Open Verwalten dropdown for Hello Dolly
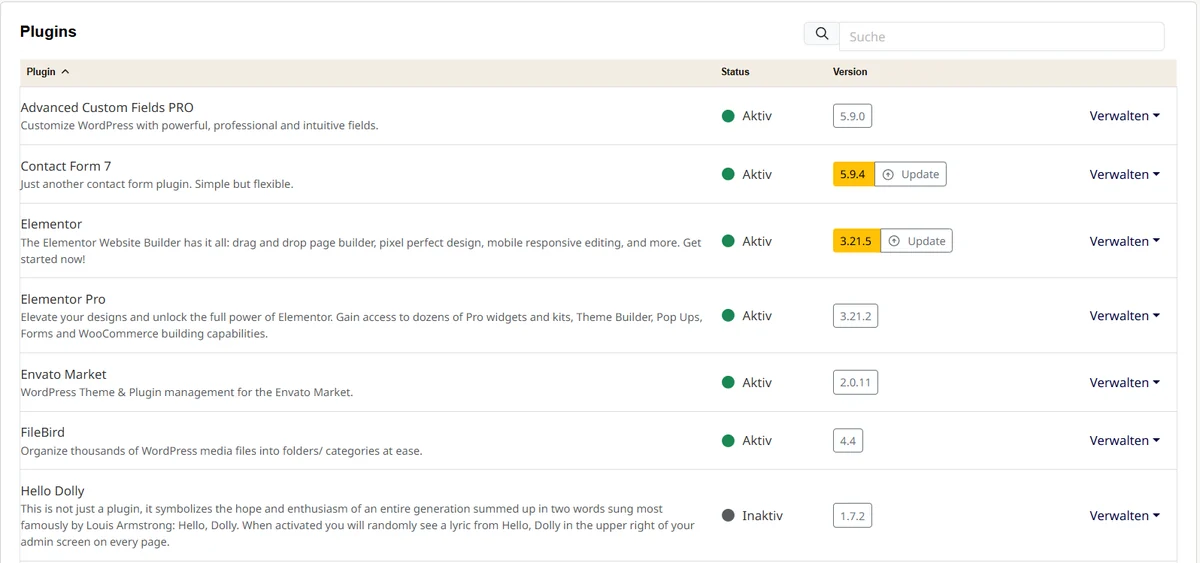This screenshot has height=563, width=1200. (1125, 516)
